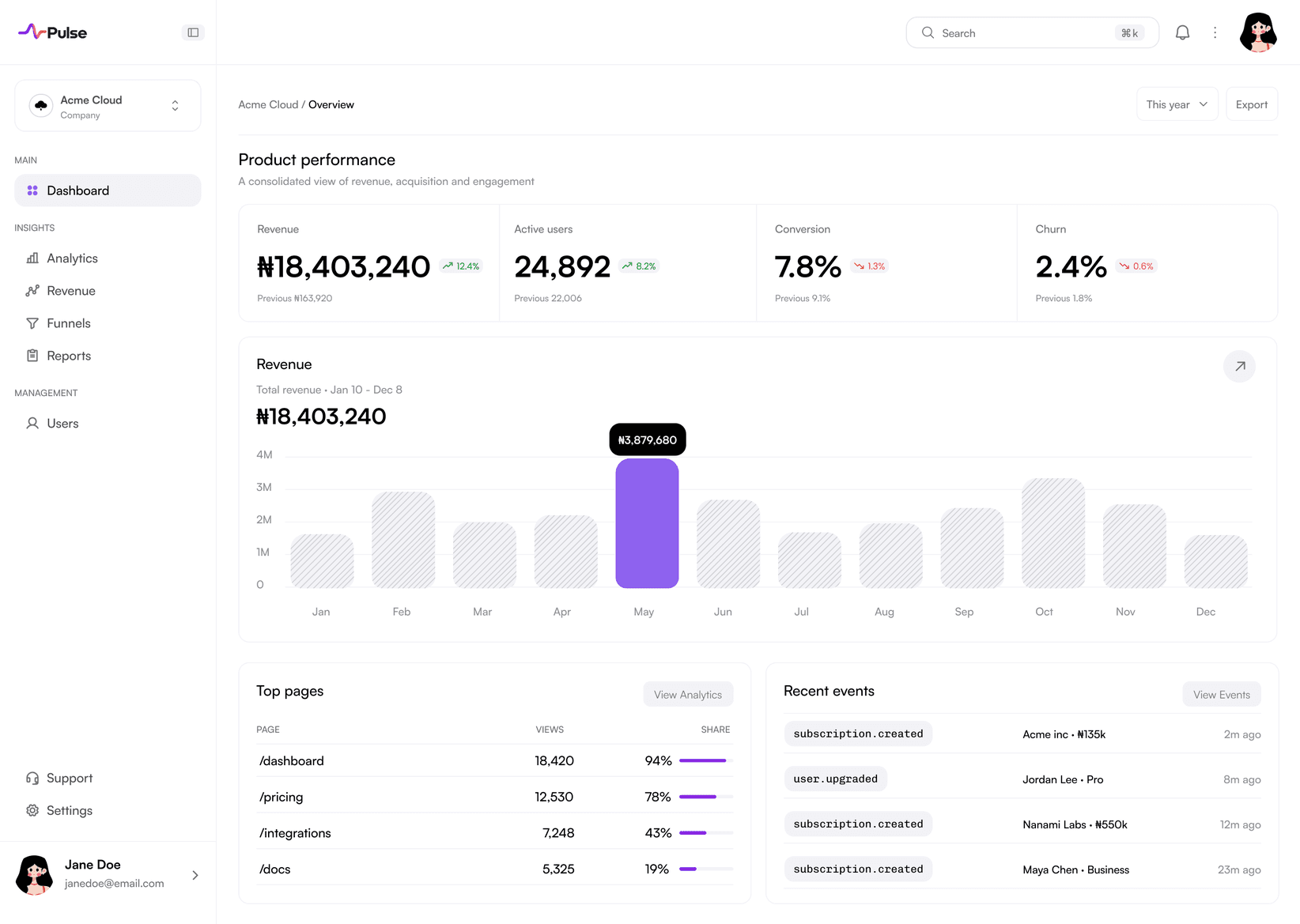The height and width of the screenshot is (924, 1300).
Task: Click the Dashboard grid icon
Action: (x=32, y=190)
